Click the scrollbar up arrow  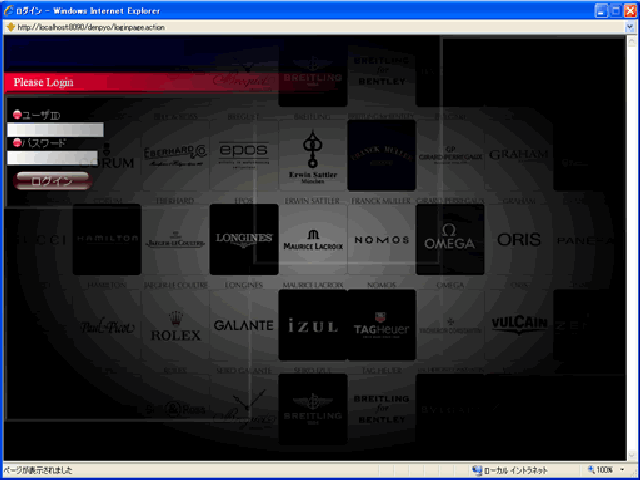tap(631, 41)
